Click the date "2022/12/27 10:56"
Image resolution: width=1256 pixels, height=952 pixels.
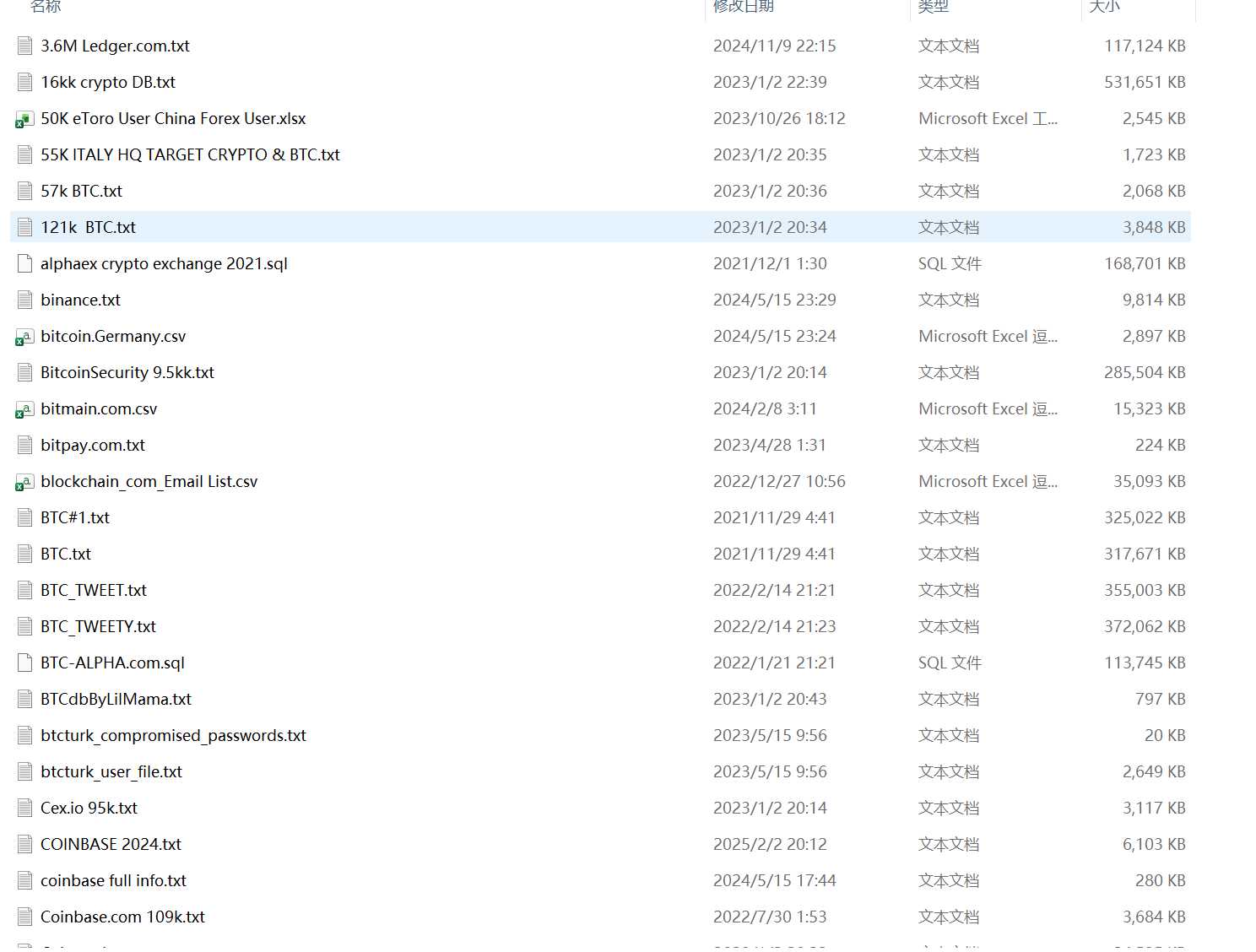coord(779,481)
